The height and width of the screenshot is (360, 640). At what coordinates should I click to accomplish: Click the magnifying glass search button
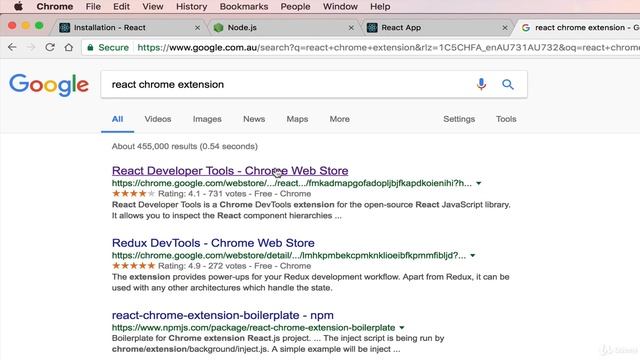508,84
